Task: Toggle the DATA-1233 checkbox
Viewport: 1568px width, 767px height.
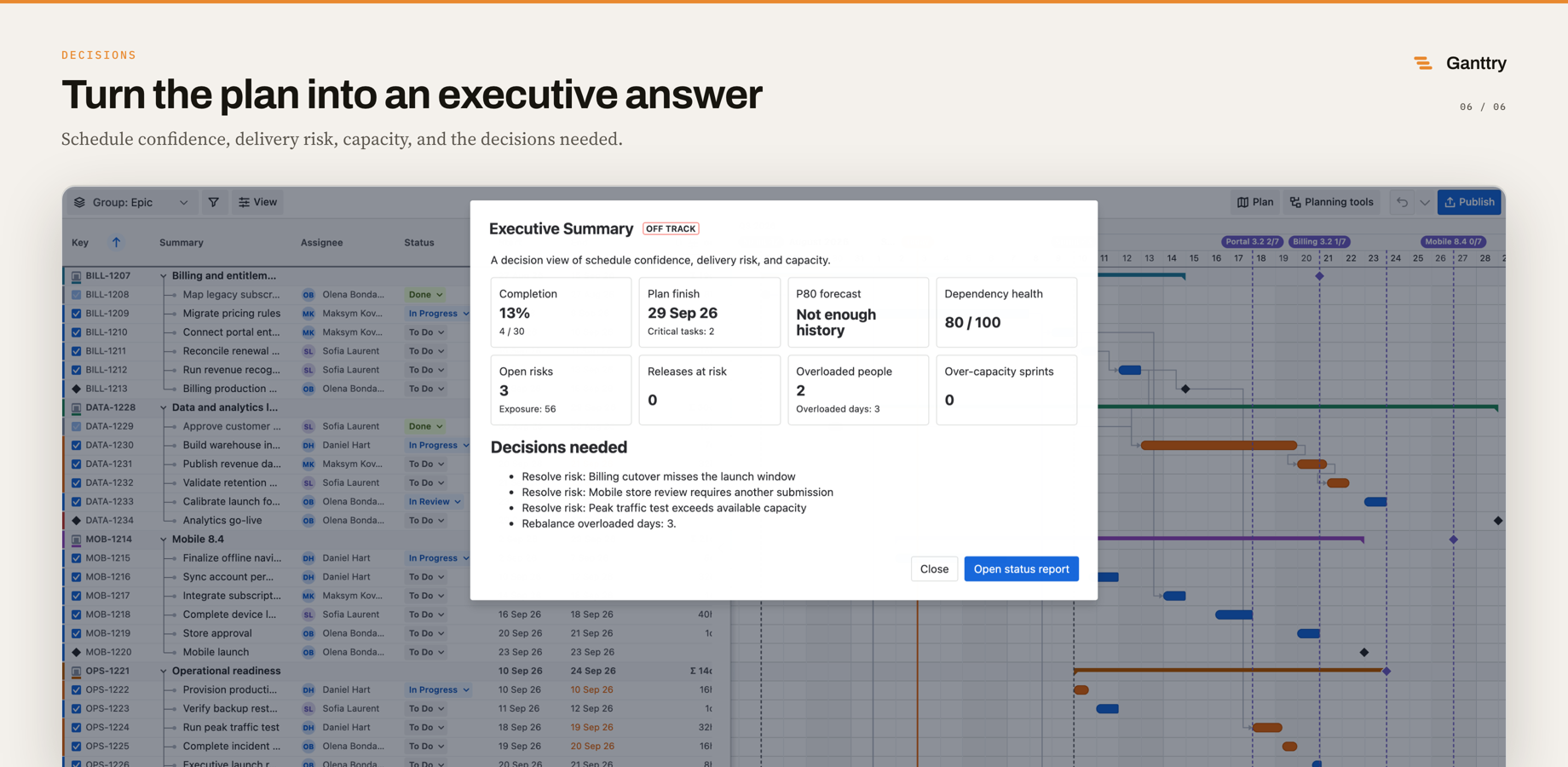Action: 76,502
